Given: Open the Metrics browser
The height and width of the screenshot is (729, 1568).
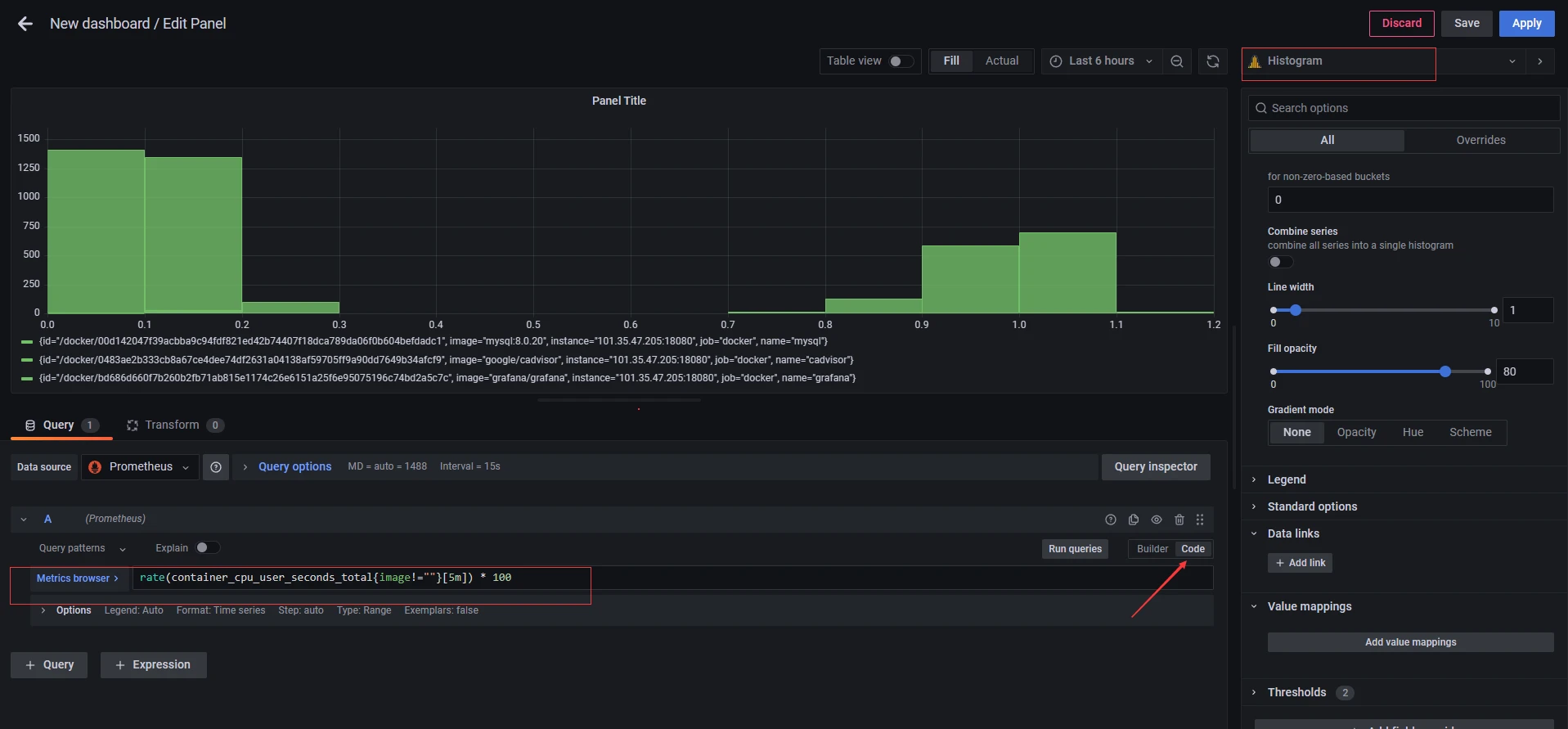Looking at the screenshot, I should tap(77, 578).
